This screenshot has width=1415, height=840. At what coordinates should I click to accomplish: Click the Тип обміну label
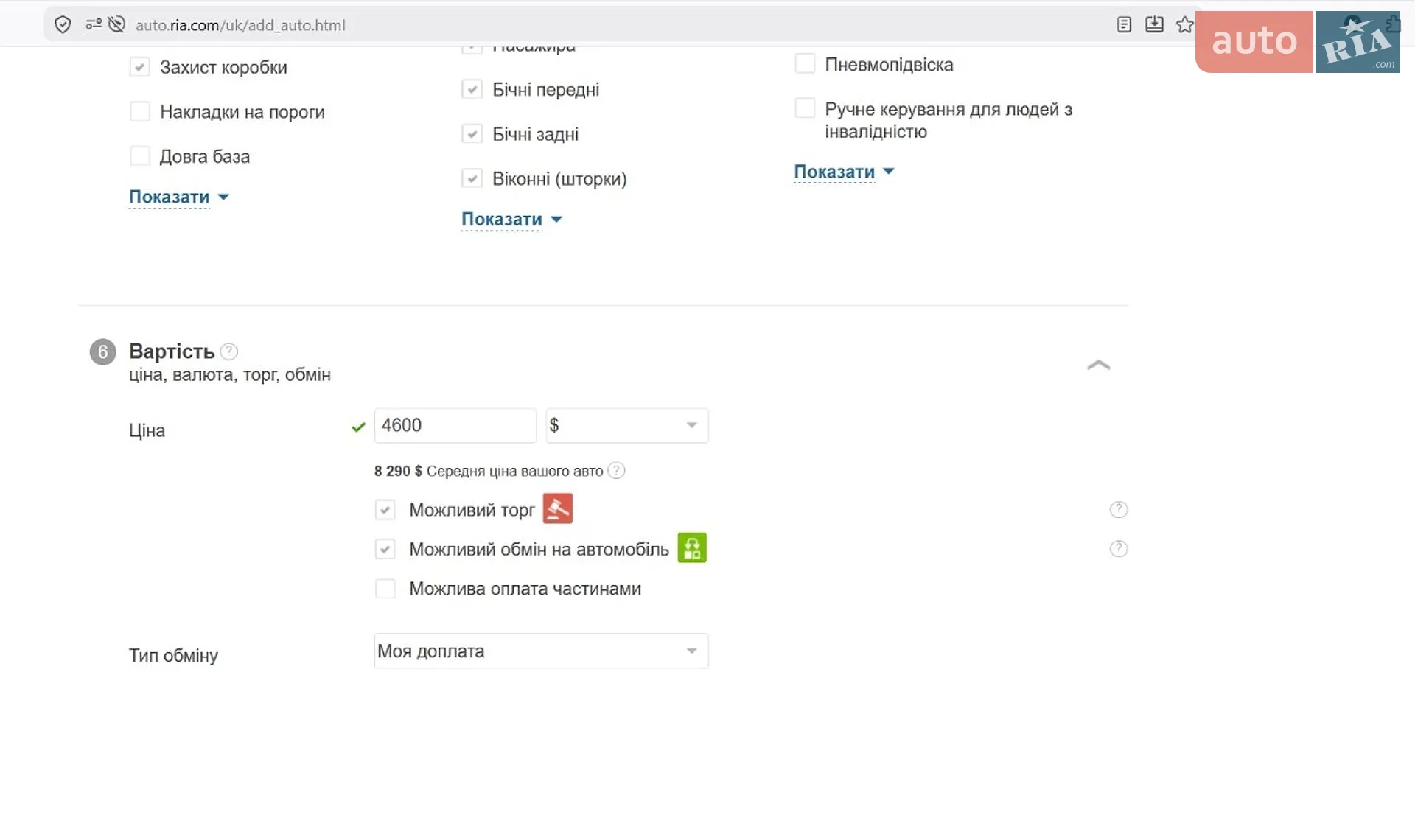point(173,655)
